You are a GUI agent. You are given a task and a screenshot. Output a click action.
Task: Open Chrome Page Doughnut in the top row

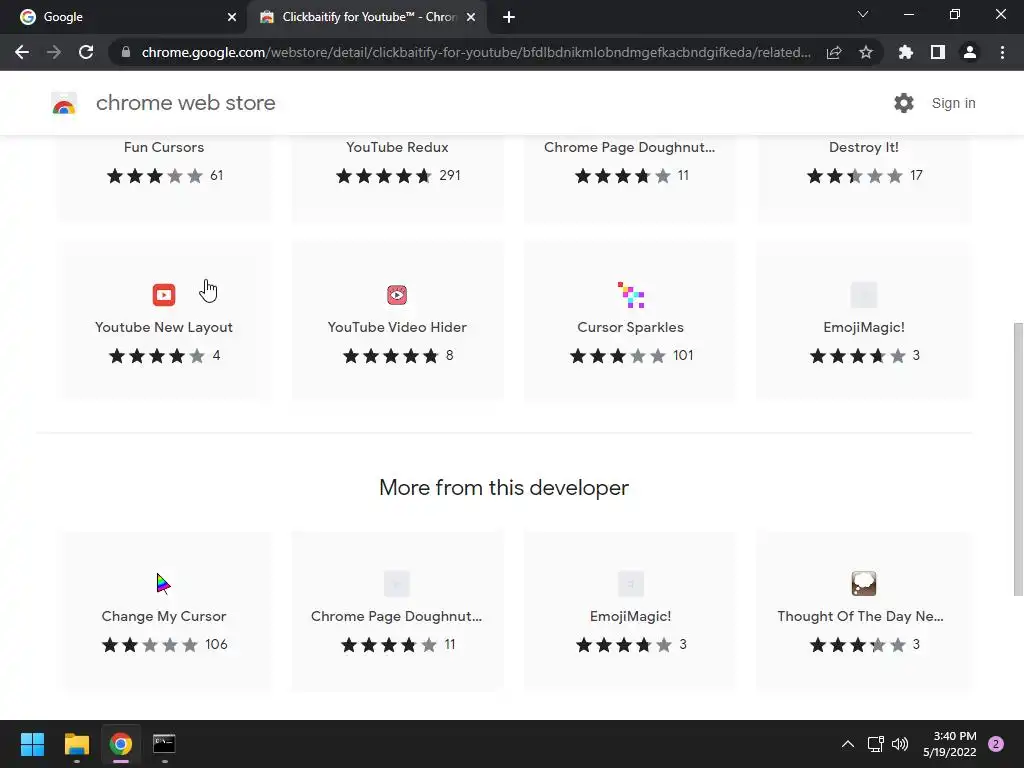coord(630,148)
